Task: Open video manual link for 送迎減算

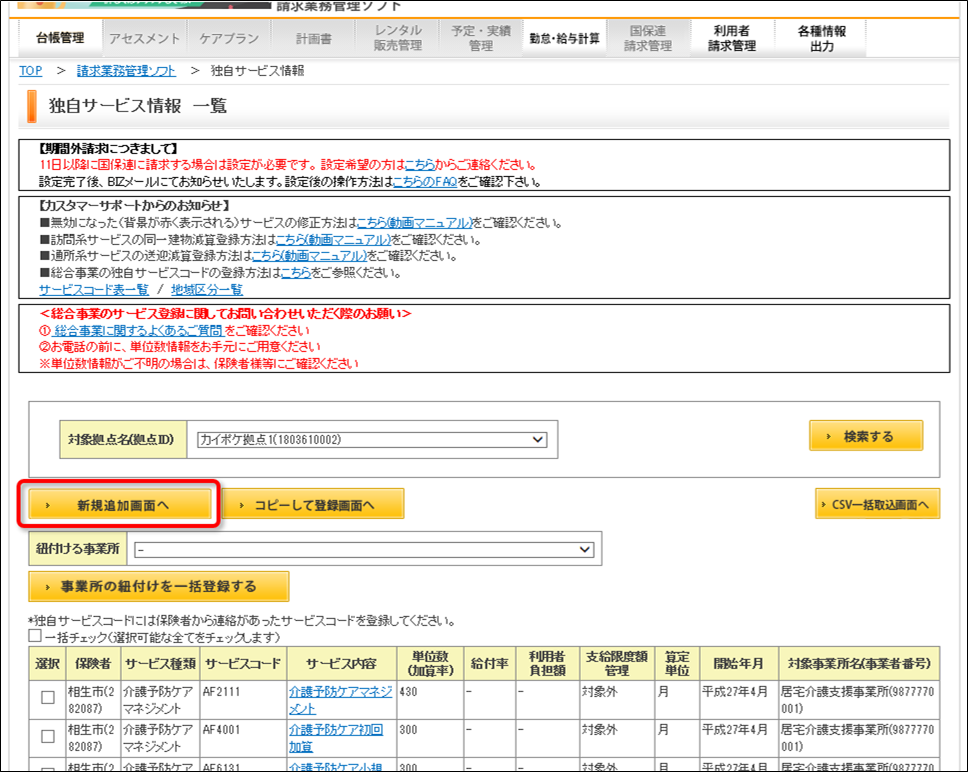Action: (x=310, y=255)
